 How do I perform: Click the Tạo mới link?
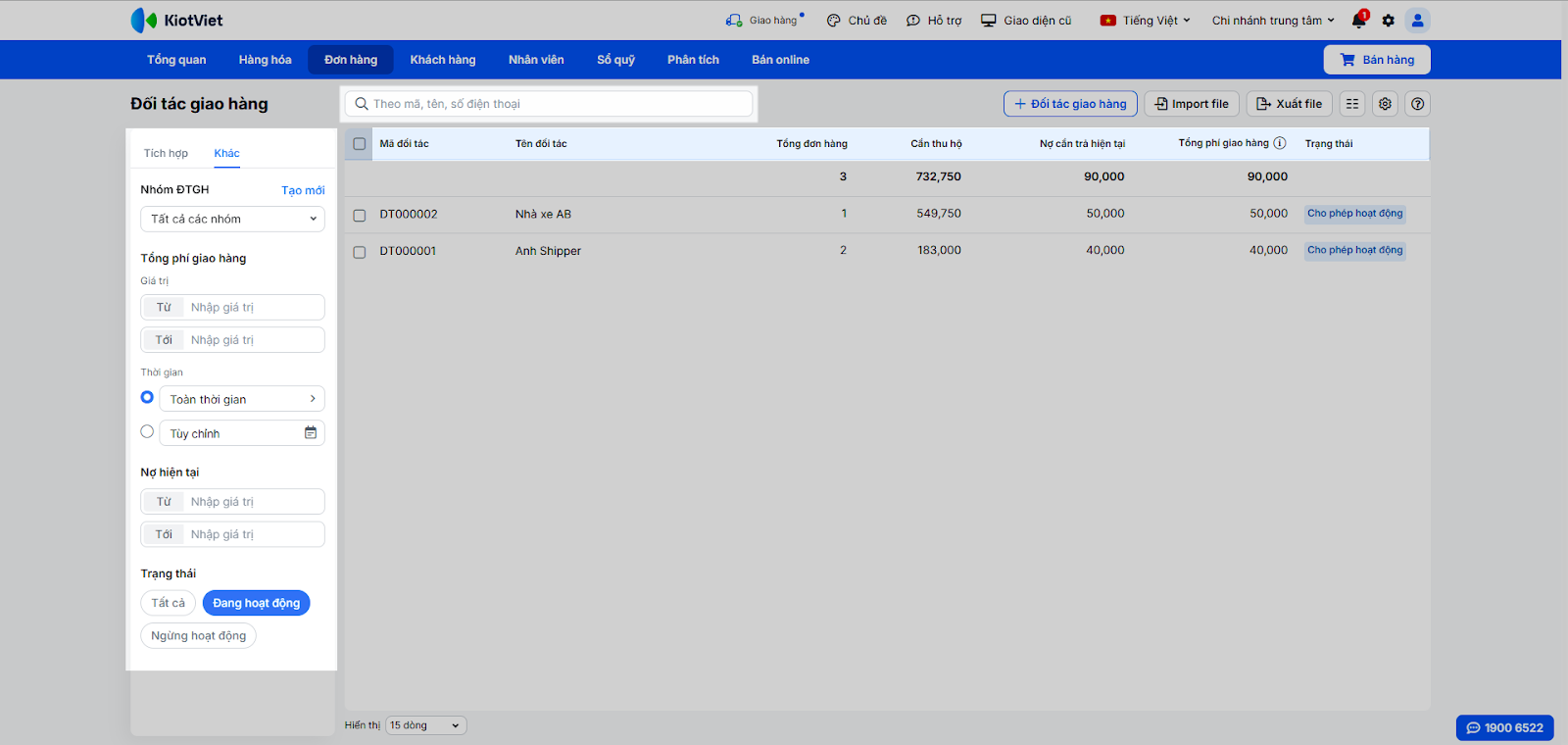pyautogui.click(x=303, y=190)
